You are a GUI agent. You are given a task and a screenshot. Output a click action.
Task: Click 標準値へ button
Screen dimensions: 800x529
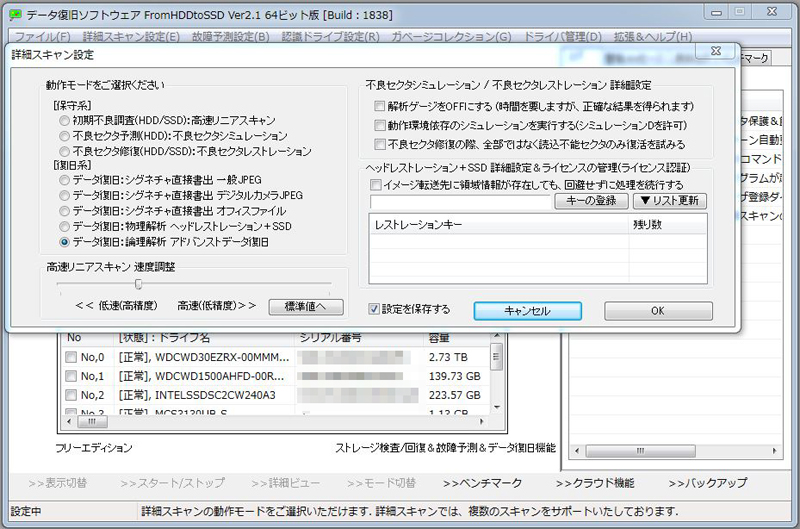(306, 307)
